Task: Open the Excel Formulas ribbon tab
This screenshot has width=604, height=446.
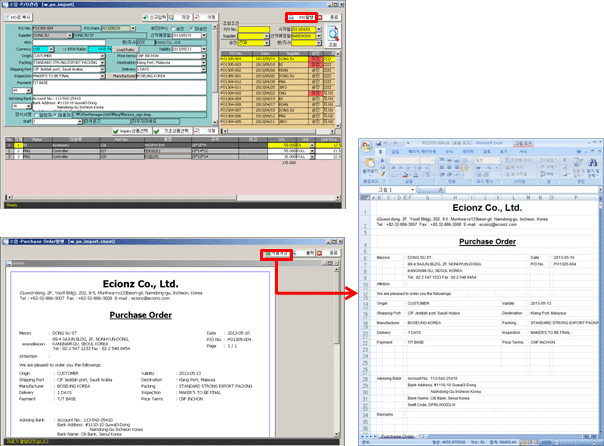Action: tap(449, 152)
